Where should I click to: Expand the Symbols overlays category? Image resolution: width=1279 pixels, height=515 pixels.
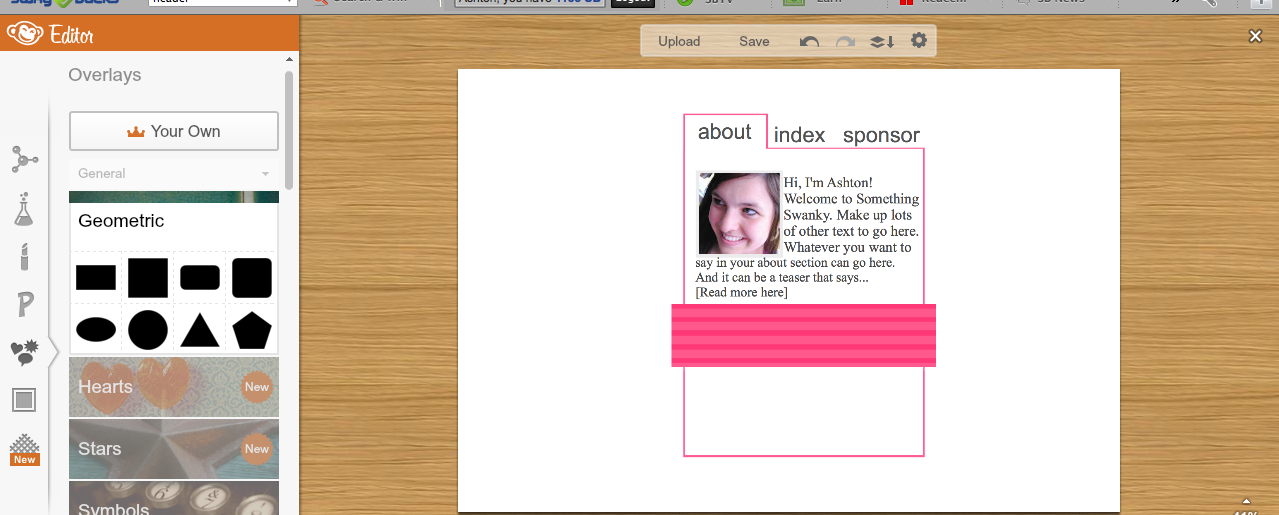[x=174, y=498]
